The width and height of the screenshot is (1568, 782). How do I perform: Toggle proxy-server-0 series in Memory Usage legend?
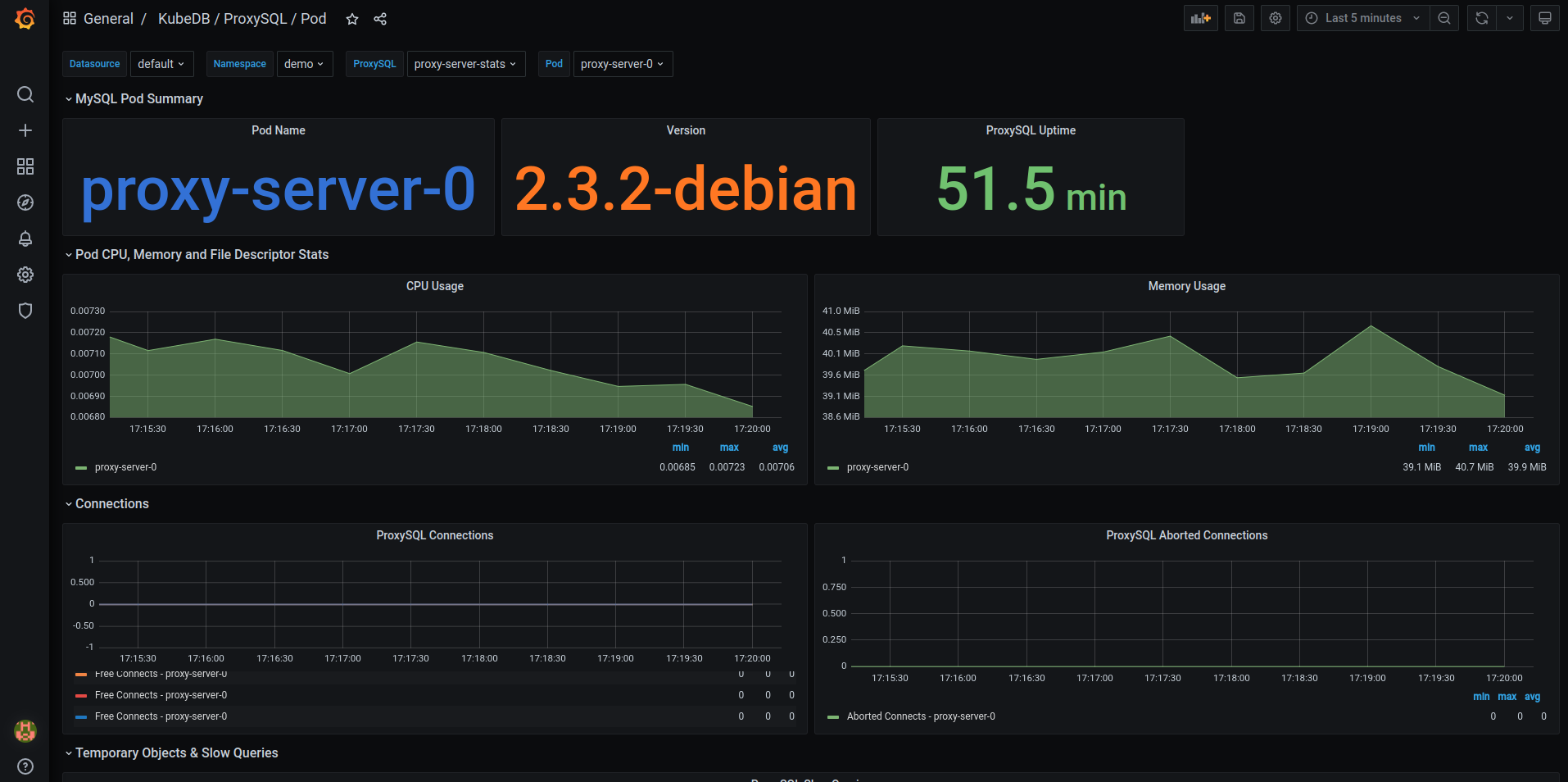point(877,467)
